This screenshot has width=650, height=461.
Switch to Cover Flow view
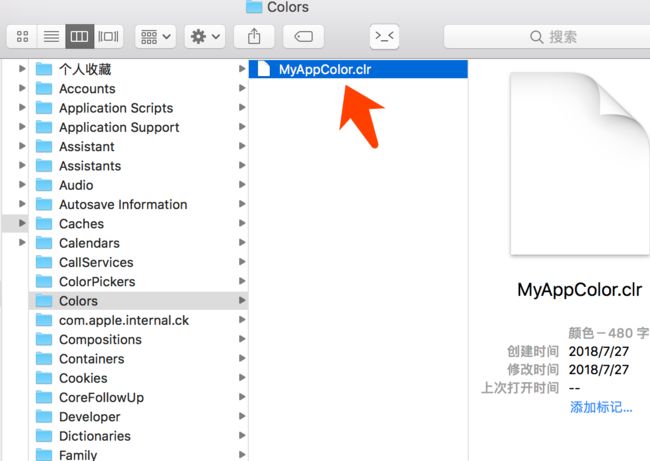[108, 36]
